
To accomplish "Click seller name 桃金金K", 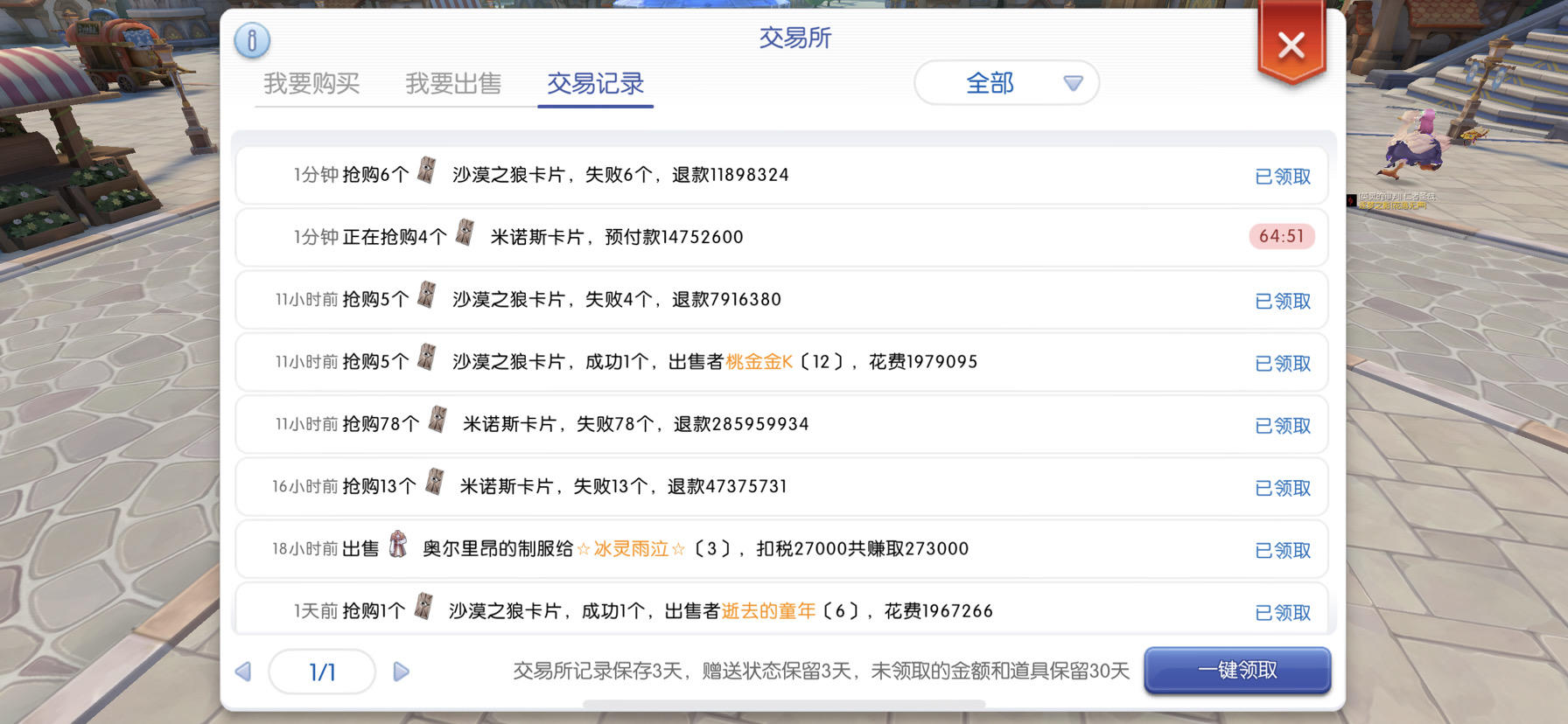I will coord(759,362).
